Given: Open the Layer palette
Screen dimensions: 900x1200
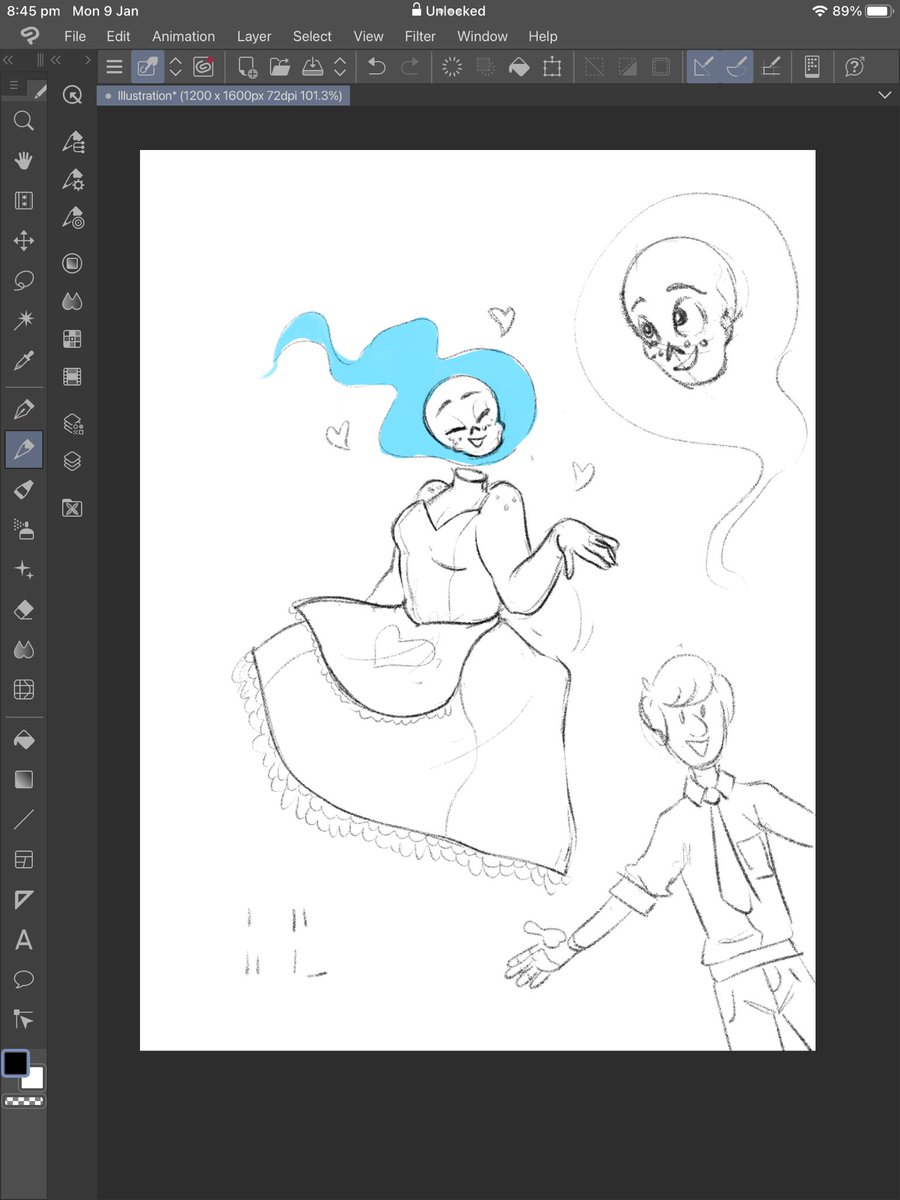Looking at the screenshot, I should coord(72,462).
